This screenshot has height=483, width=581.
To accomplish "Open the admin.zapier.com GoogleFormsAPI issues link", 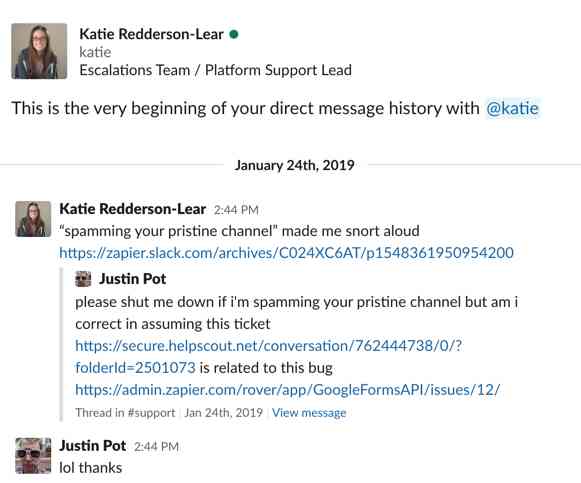I will (288, 390).
